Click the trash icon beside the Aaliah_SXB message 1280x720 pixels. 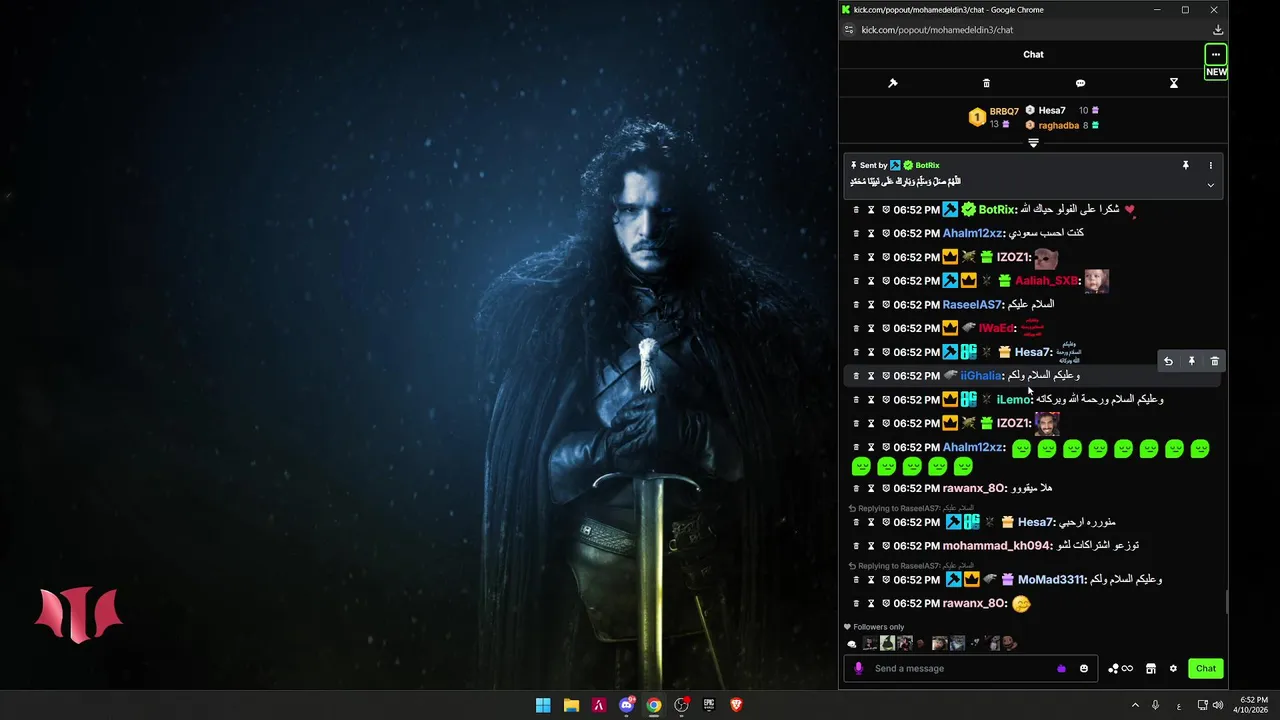856,281
